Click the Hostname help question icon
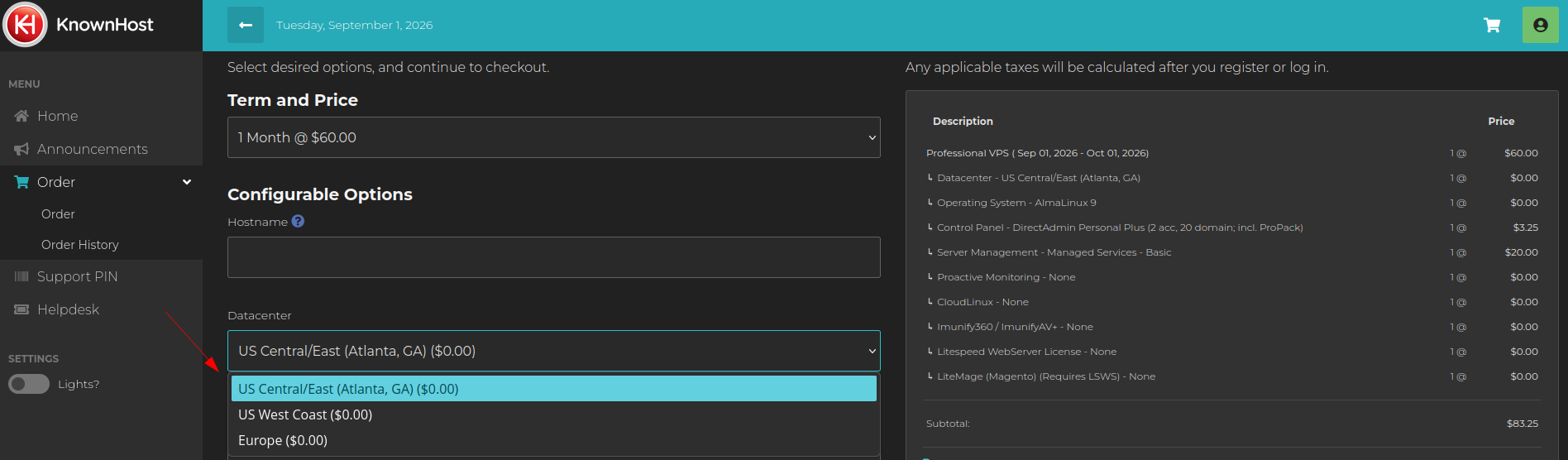This screenshot has height=460, width=1568. [298, 222]
